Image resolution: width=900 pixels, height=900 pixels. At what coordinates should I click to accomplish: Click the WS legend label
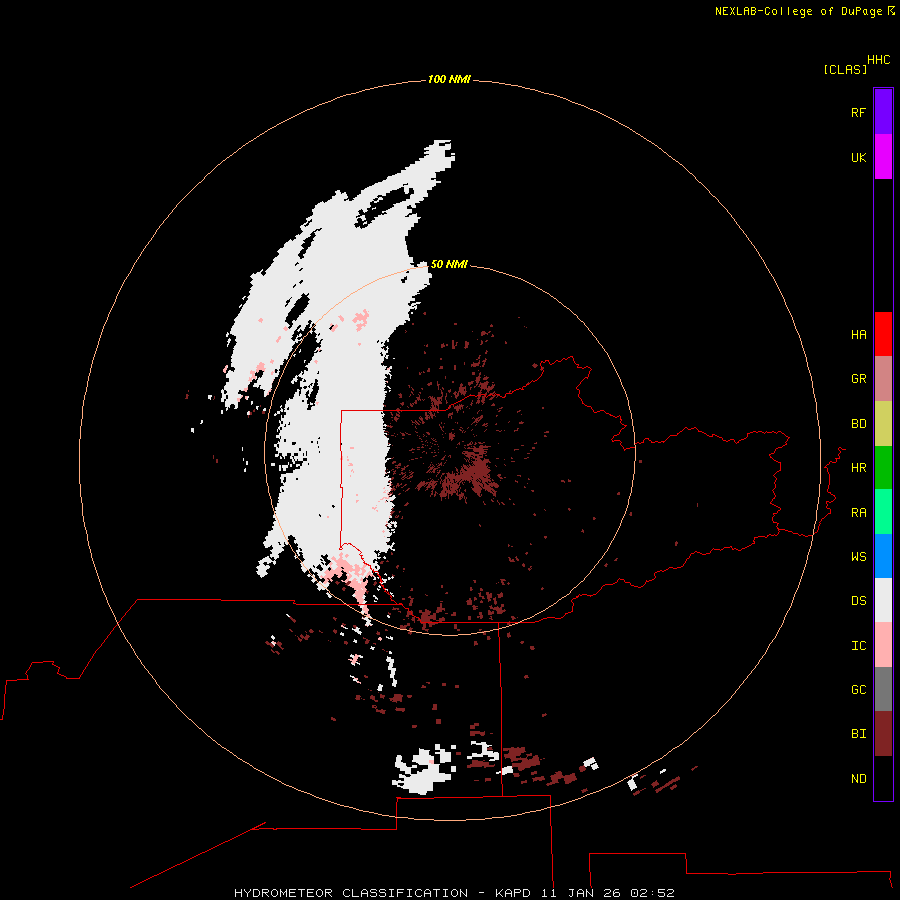point(858,556)
